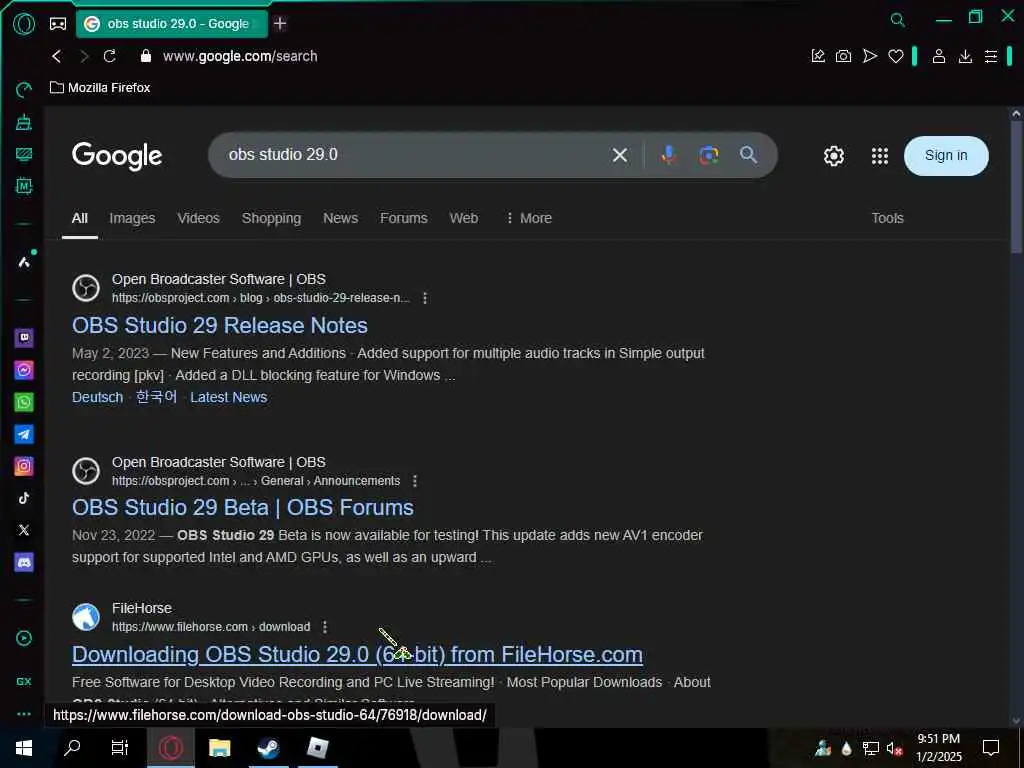Open Twitch in the sidebar

coord(24,338)
